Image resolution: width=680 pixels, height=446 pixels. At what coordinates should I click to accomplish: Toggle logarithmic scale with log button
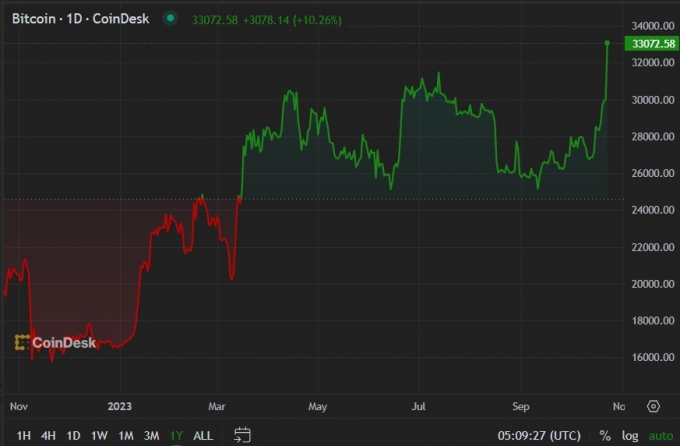point(630,436)
